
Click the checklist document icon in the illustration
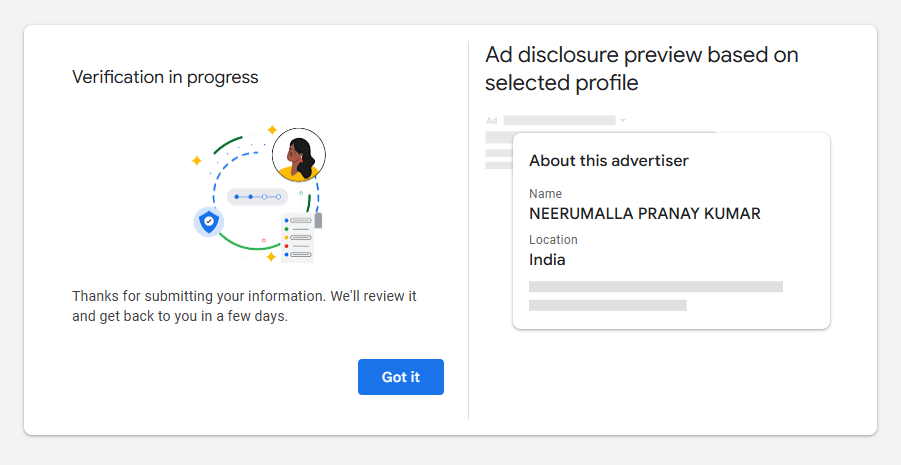pos(299,237)
